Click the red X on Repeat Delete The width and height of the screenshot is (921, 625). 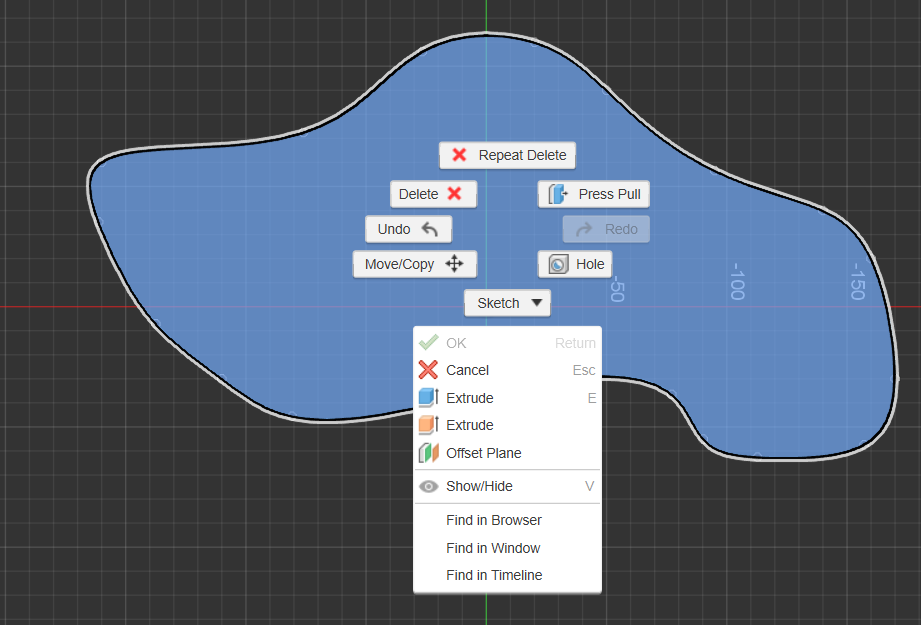point(459,155)
